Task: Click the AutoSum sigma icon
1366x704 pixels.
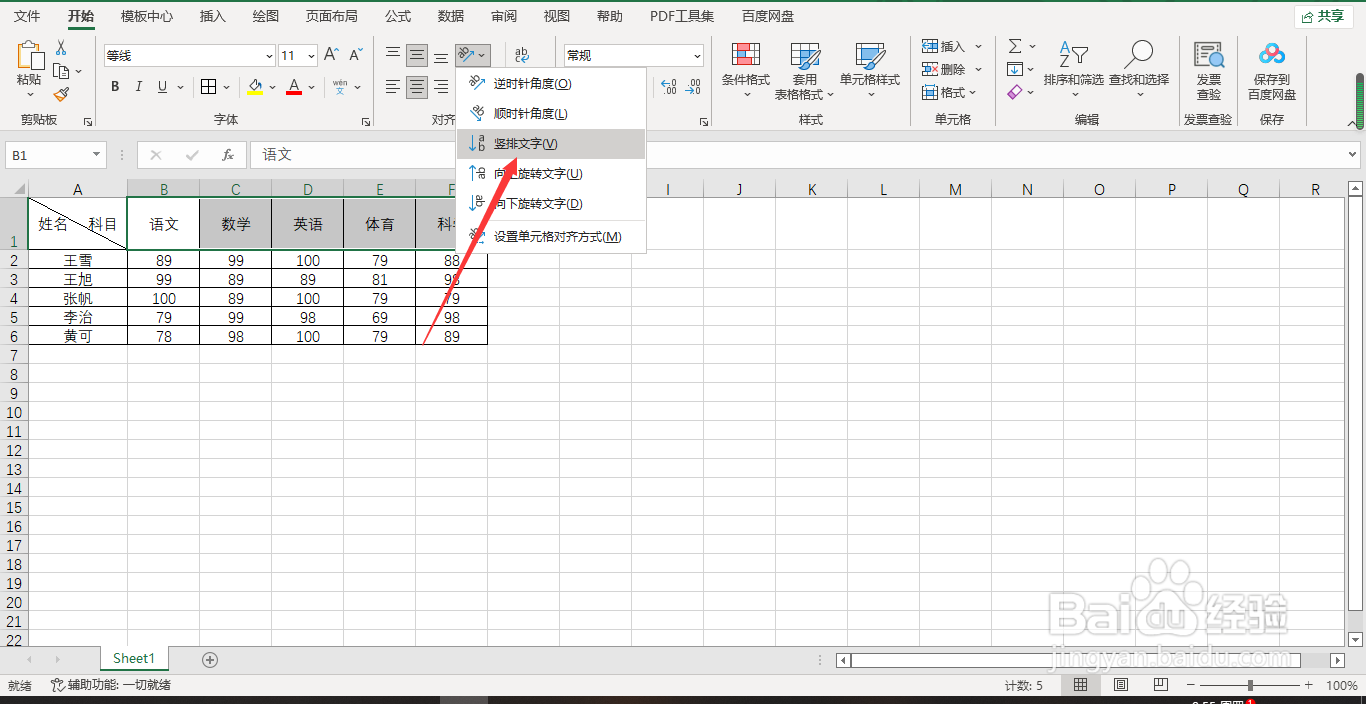Action: pyautogui.click(x=1015, y=46)
